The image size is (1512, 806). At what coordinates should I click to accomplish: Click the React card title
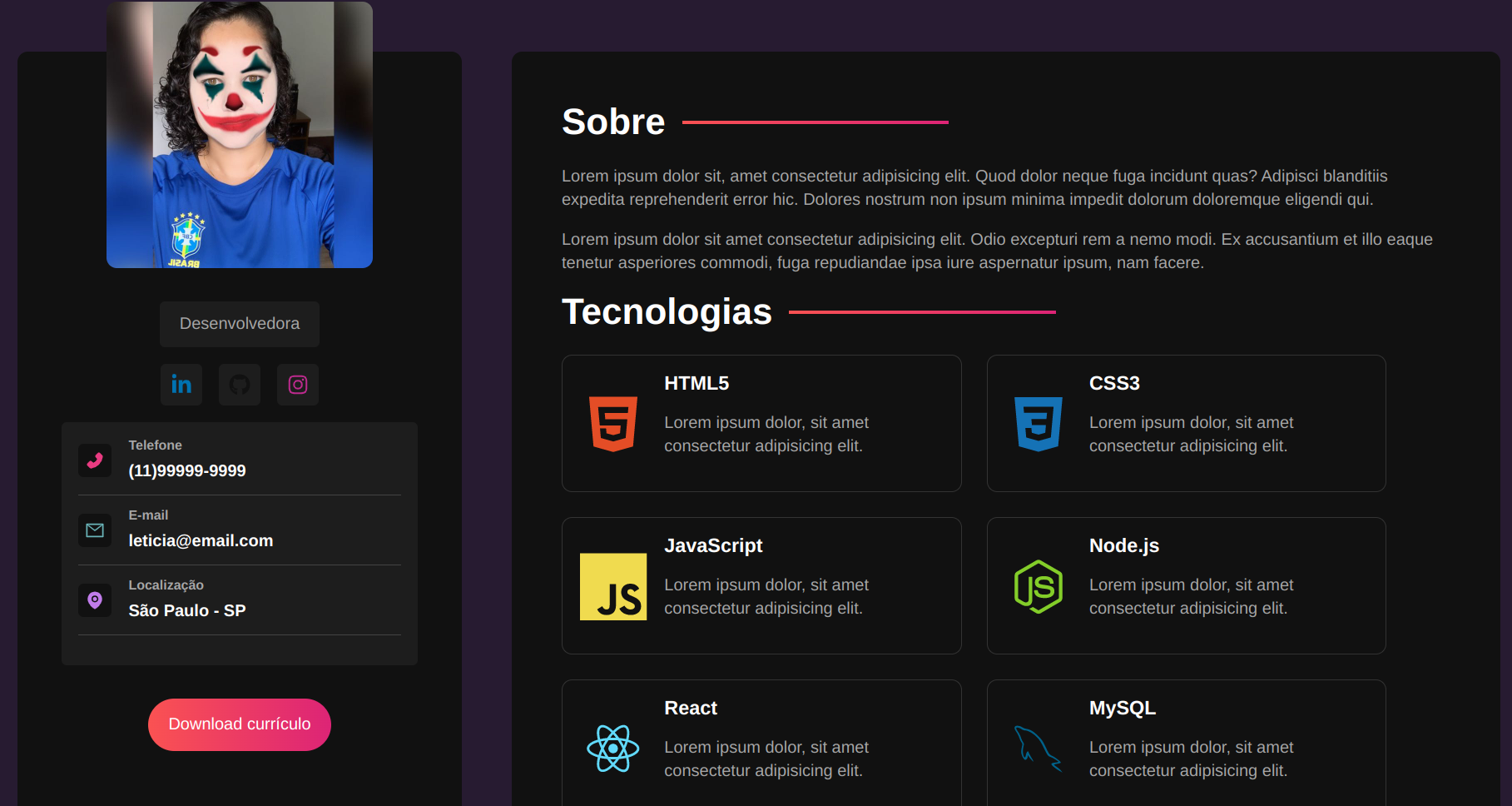tap(691, 708)
